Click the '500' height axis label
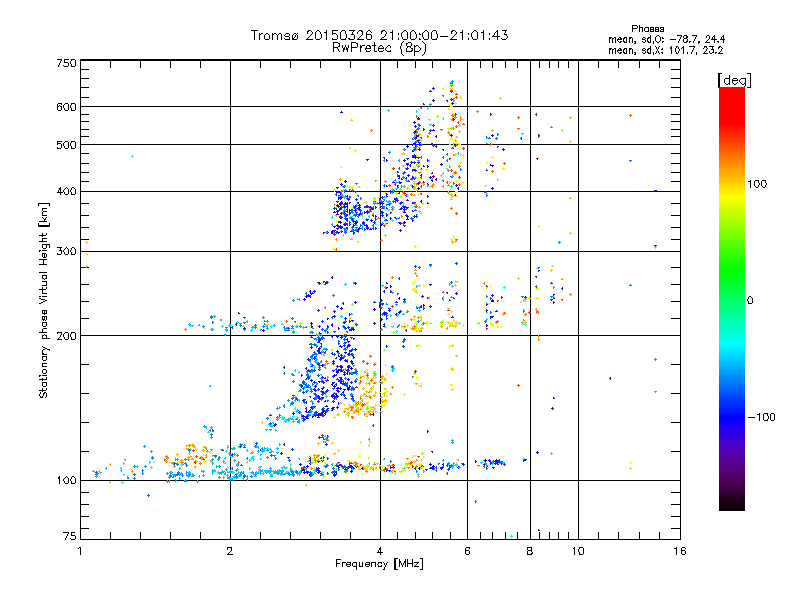Screen dimensions: 800x600 [66, 145]
